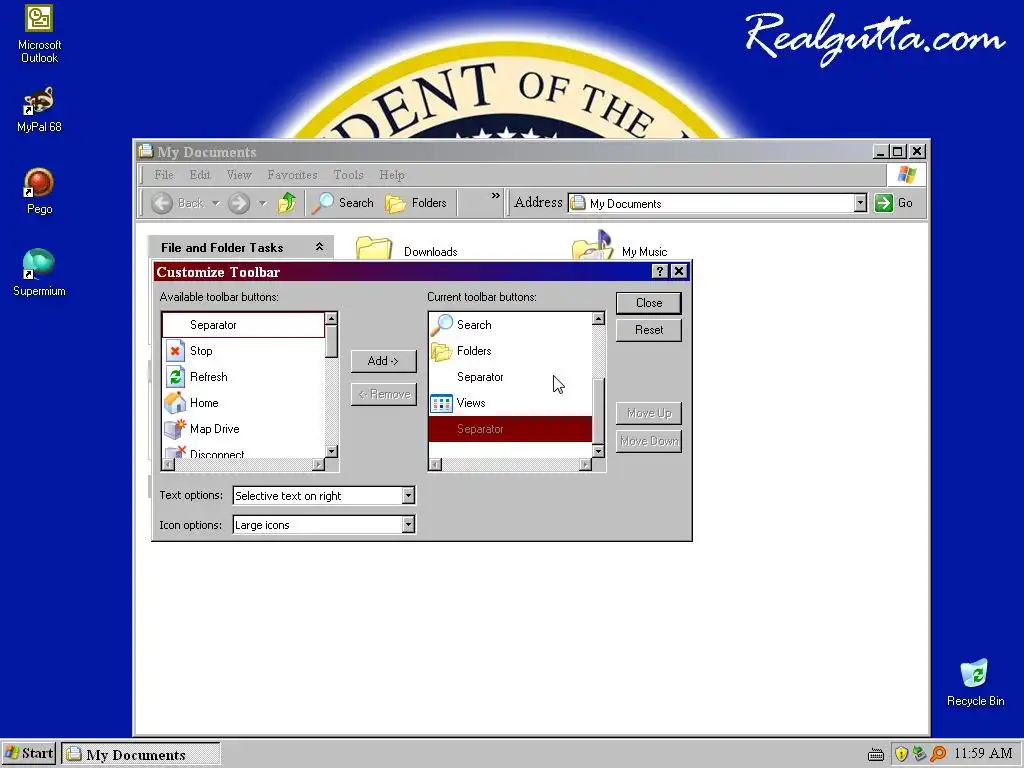This screenshot has height=768, width=1024.
Task: Click the Start button
Action: pyautogui.click(x=29, y=754)
